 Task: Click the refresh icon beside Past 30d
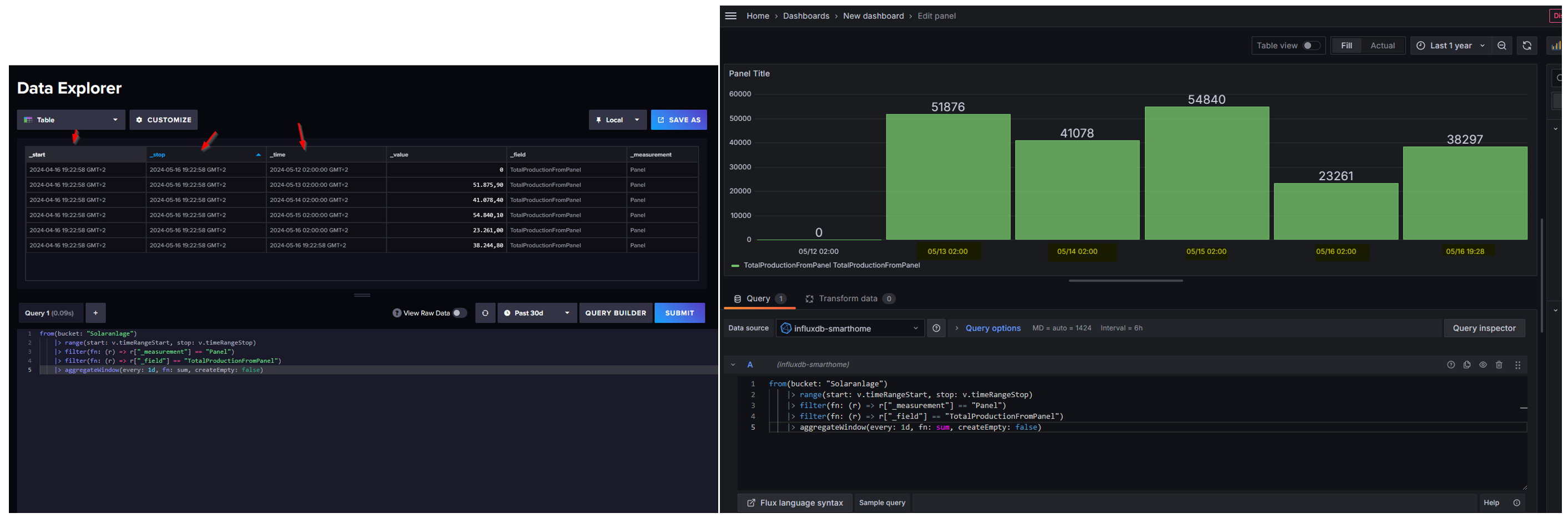coord(485,313)
